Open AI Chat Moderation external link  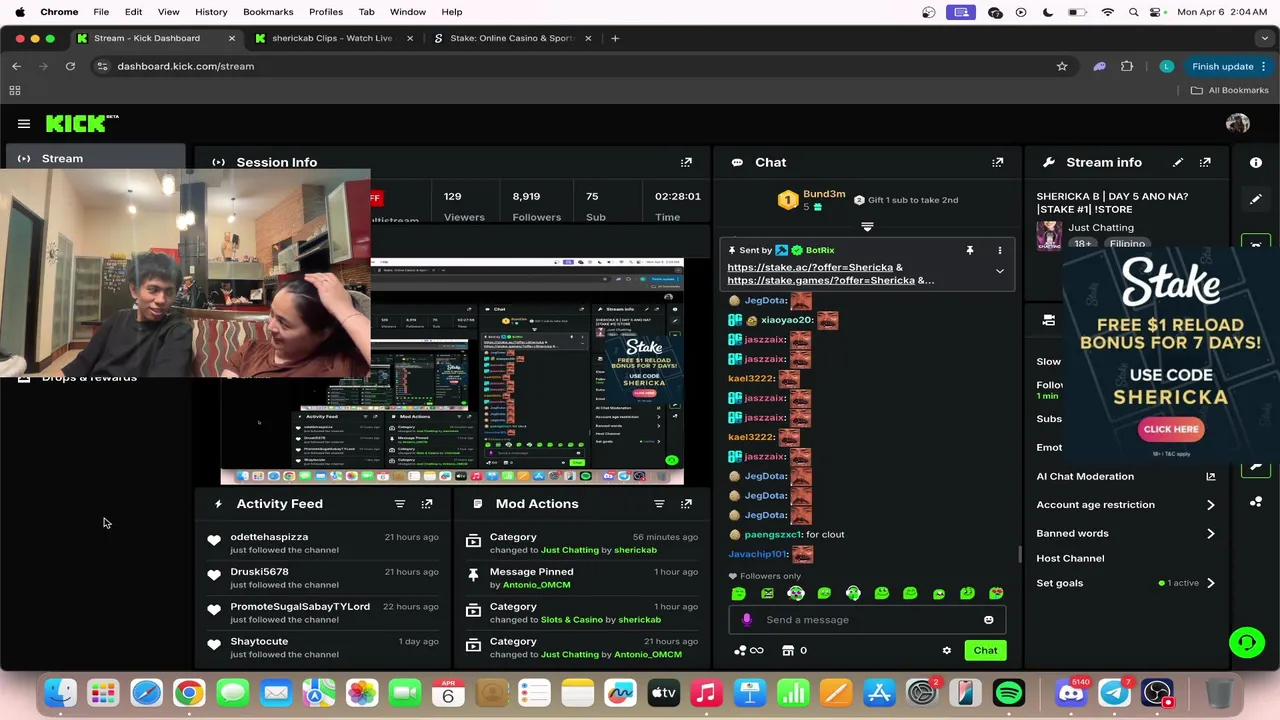1210,477
